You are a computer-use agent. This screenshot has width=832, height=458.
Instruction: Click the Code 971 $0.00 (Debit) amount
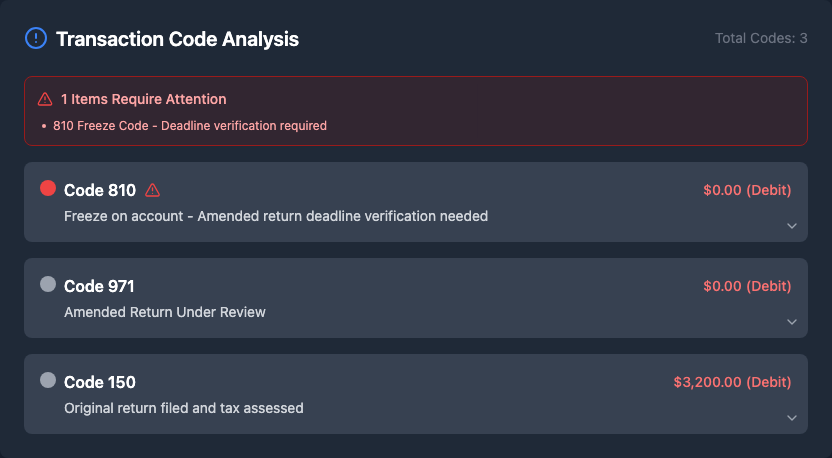click(x=747, y=286)
